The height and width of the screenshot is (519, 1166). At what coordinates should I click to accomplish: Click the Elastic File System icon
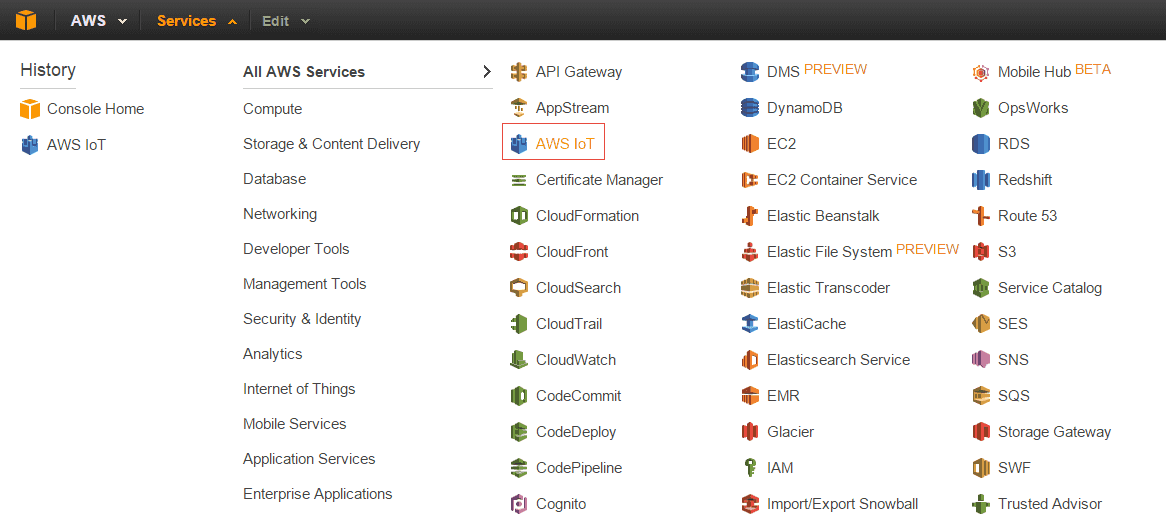coord(750,251)
